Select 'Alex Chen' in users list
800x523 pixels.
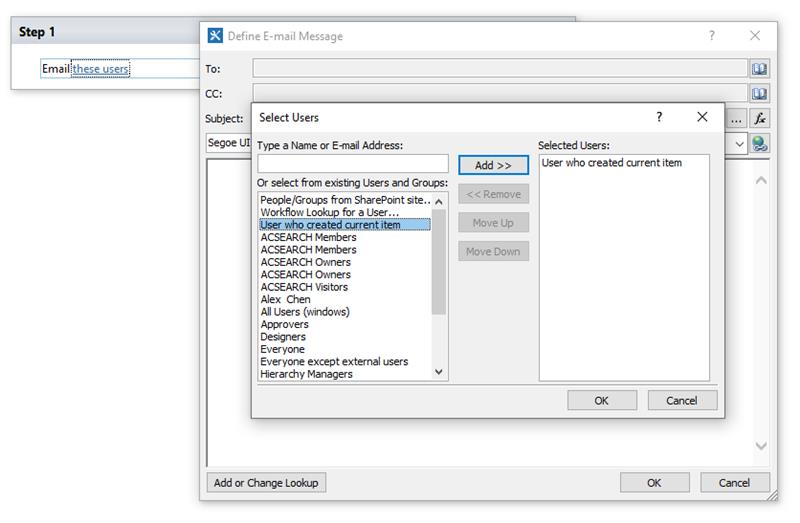pyautogui.click(x=345, y=300)
